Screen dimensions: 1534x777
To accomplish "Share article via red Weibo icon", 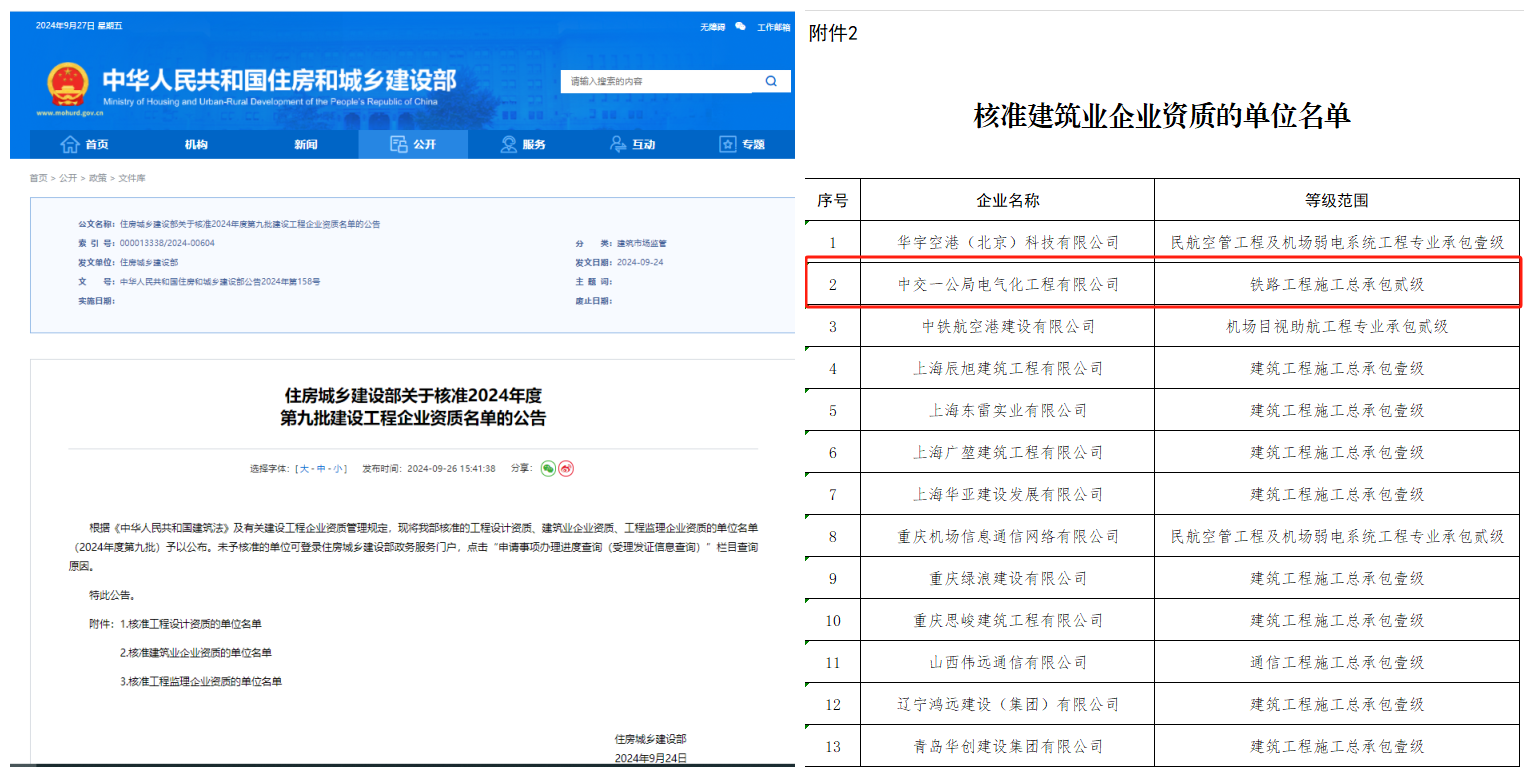I will 566,468.
